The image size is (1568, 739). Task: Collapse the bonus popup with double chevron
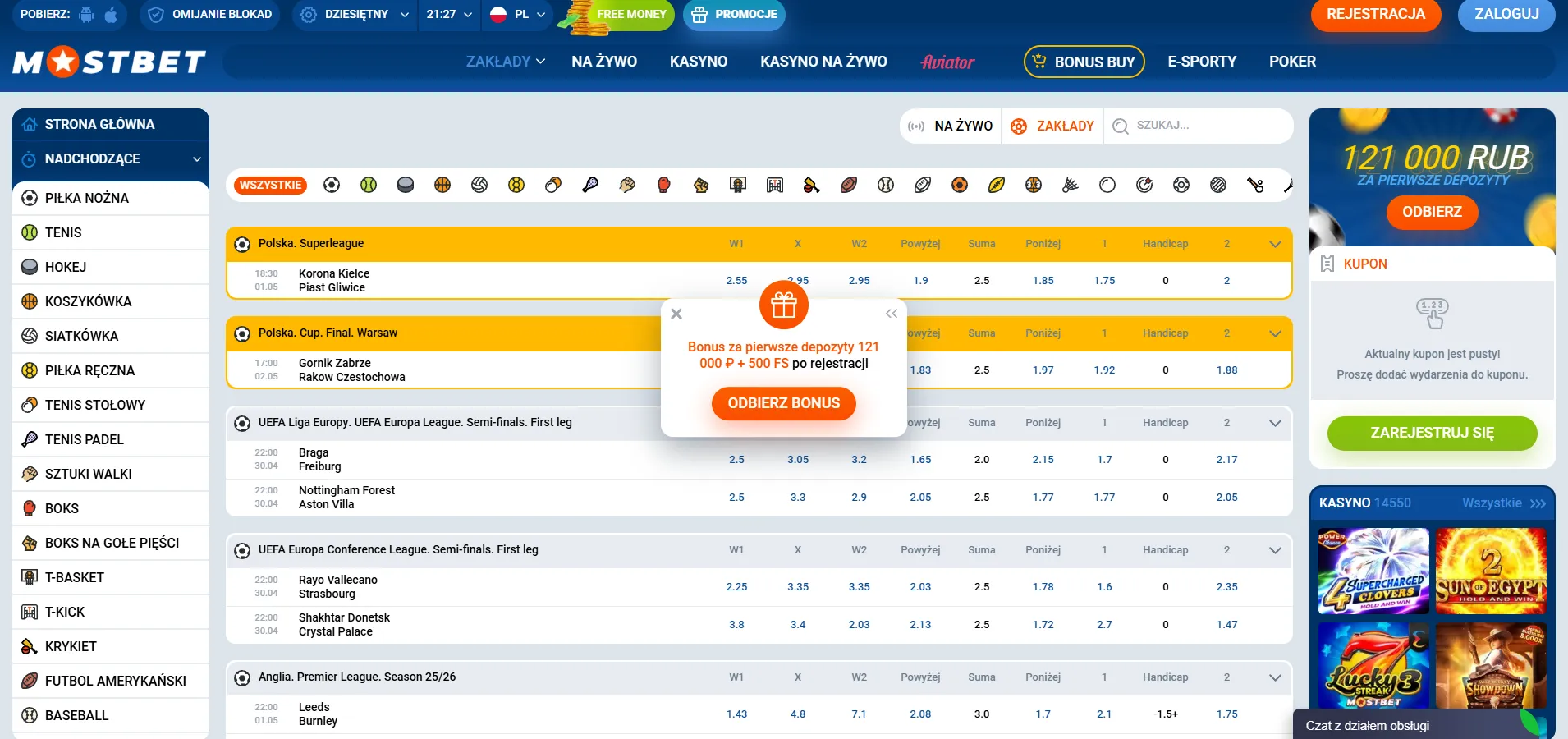click(892, 314)
